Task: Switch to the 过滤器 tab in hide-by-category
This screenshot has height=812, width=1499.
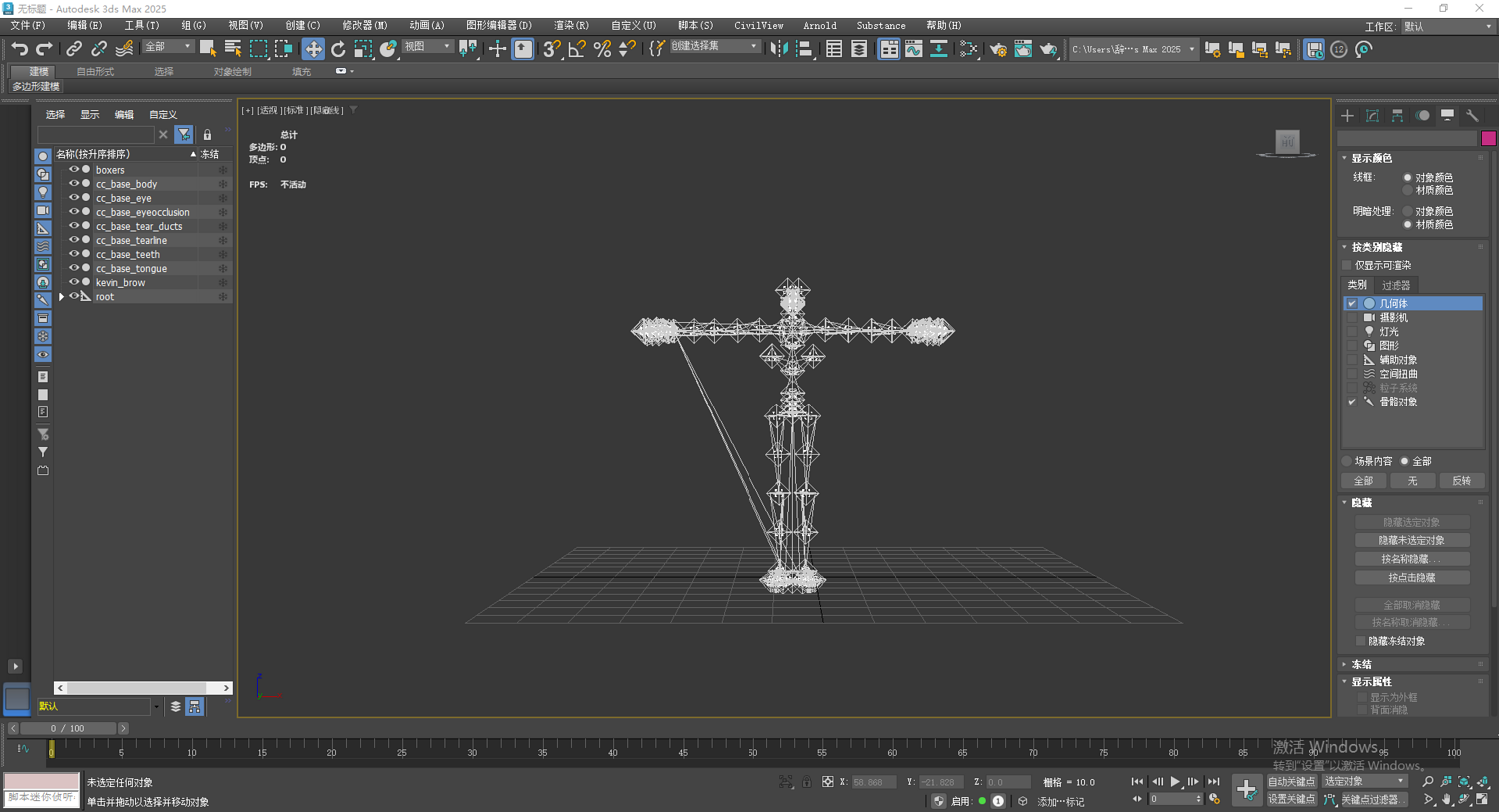Action: pos(1396,285)
